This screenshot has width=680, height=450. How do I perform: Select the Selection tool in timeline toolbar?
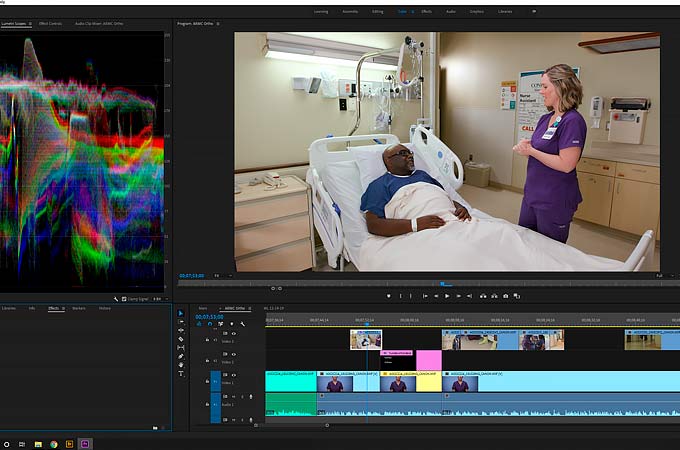181,314
